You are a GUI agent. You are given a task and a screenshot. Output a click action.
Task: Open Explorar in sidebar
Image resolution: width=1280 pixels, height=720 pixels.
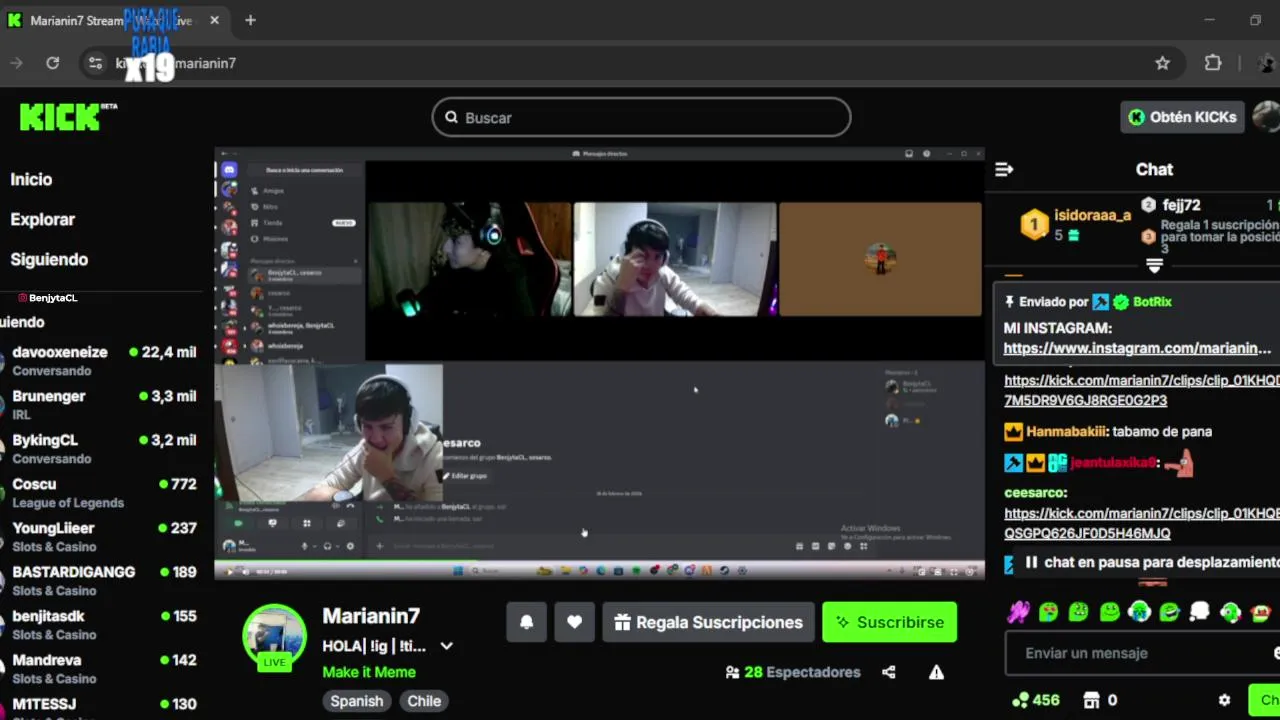click(43, 219)
